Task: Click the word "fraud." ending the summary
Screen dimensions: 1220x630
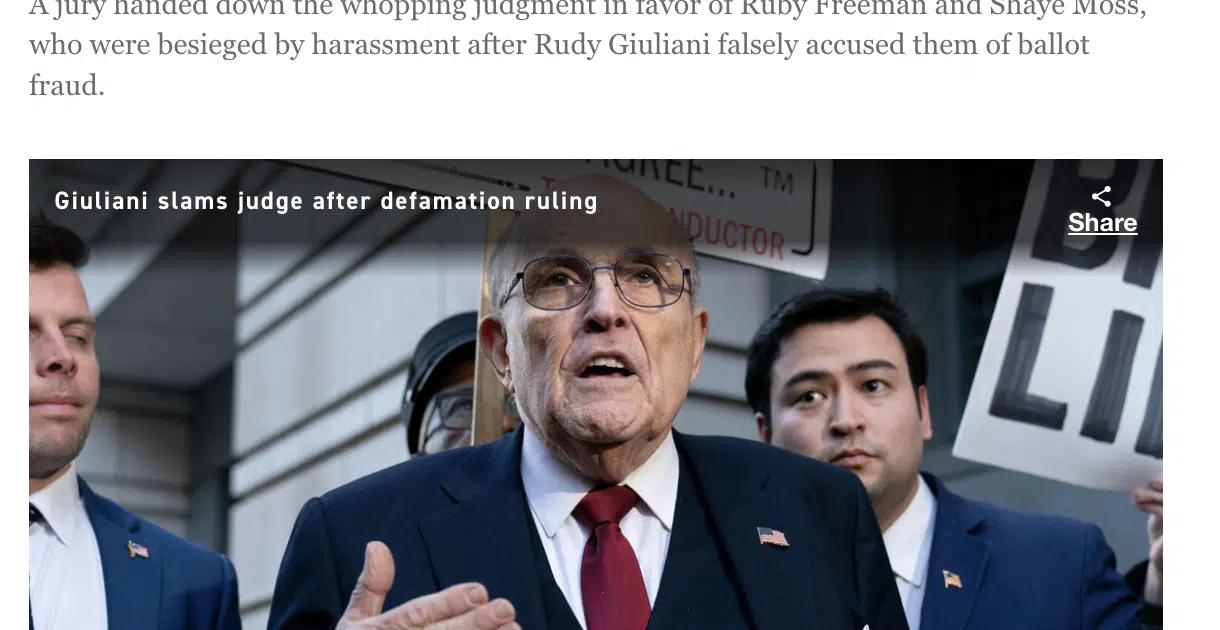Action: tap(66, 85)
